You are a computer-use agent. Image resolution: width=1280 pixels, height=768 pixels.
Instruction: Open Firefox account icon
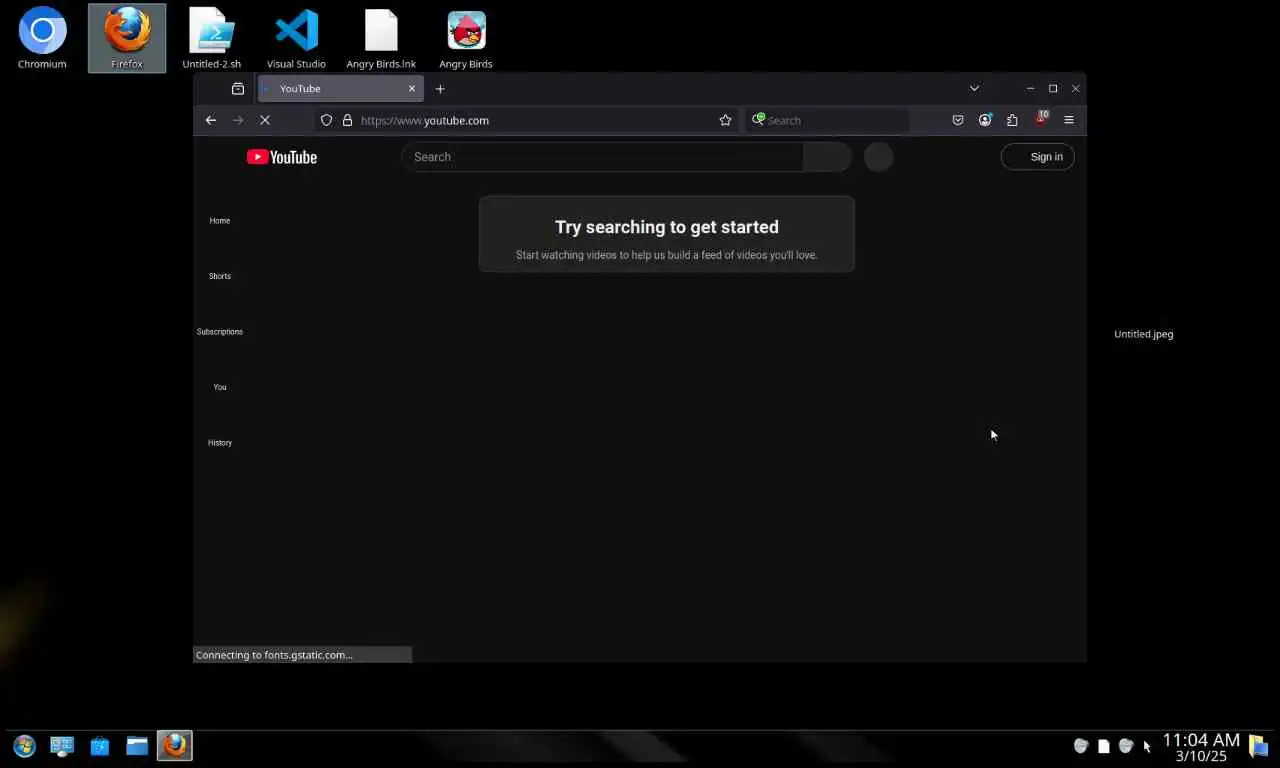[x=985, y=120]
